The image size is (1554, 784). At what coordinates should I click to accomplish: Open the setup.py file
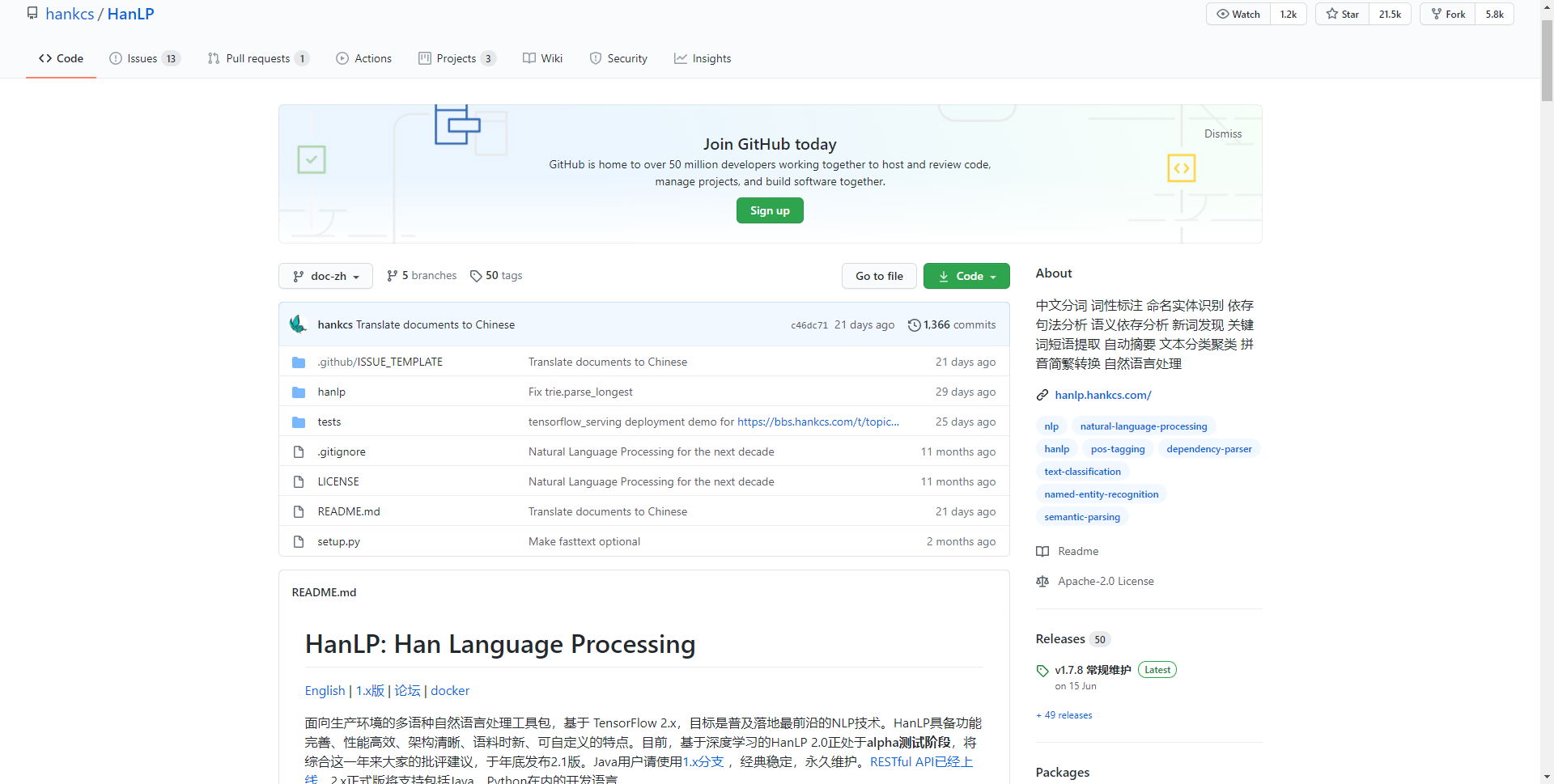(339, 541)
